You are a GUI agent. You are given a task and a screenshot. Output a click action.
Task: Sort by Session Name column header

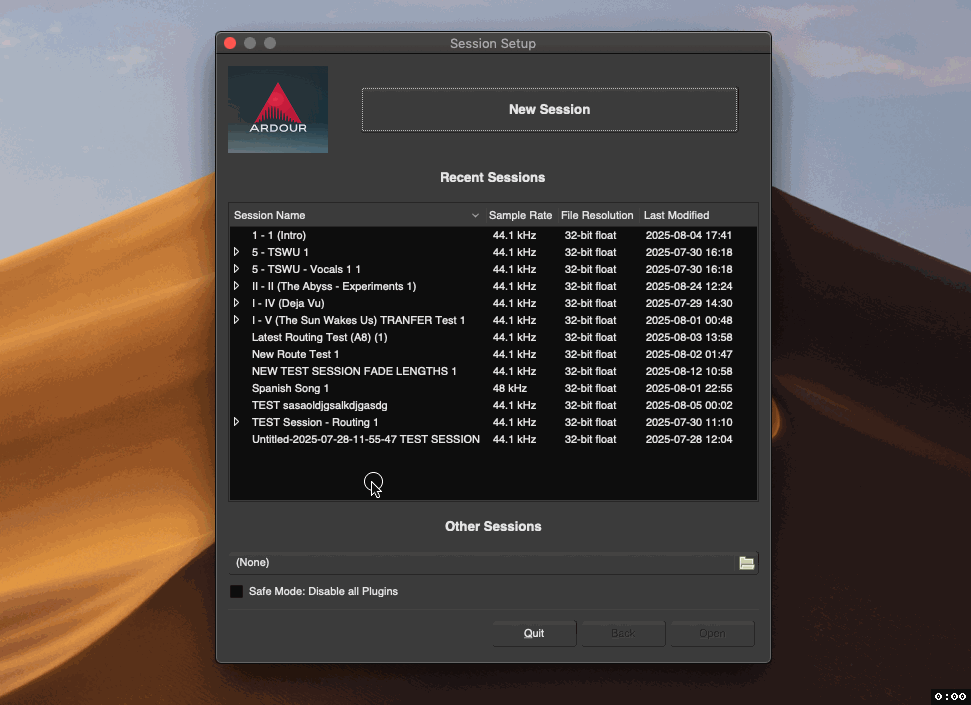350,215
